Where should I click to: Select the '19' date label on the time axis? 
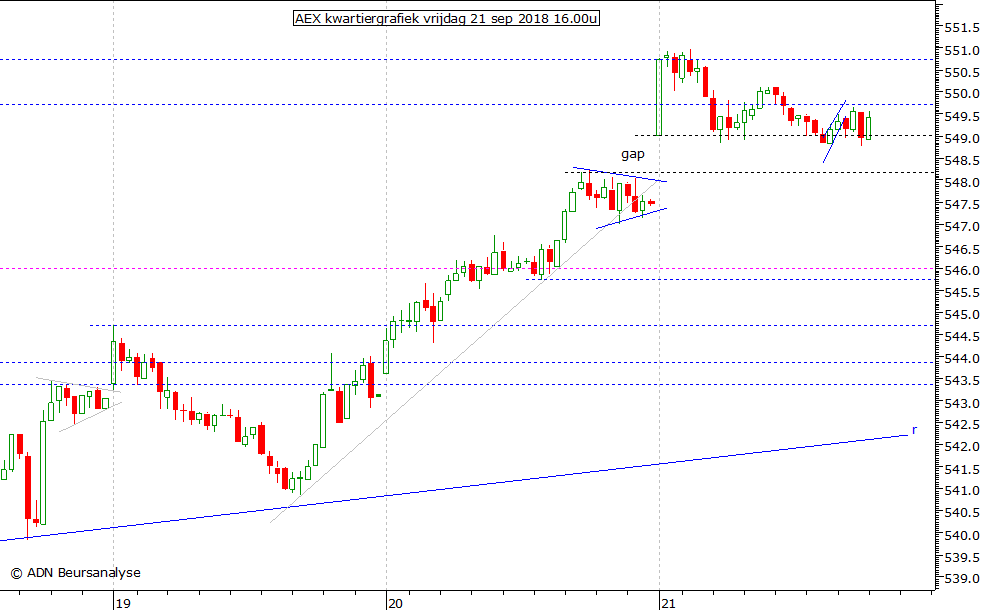[x=123, y=603]
